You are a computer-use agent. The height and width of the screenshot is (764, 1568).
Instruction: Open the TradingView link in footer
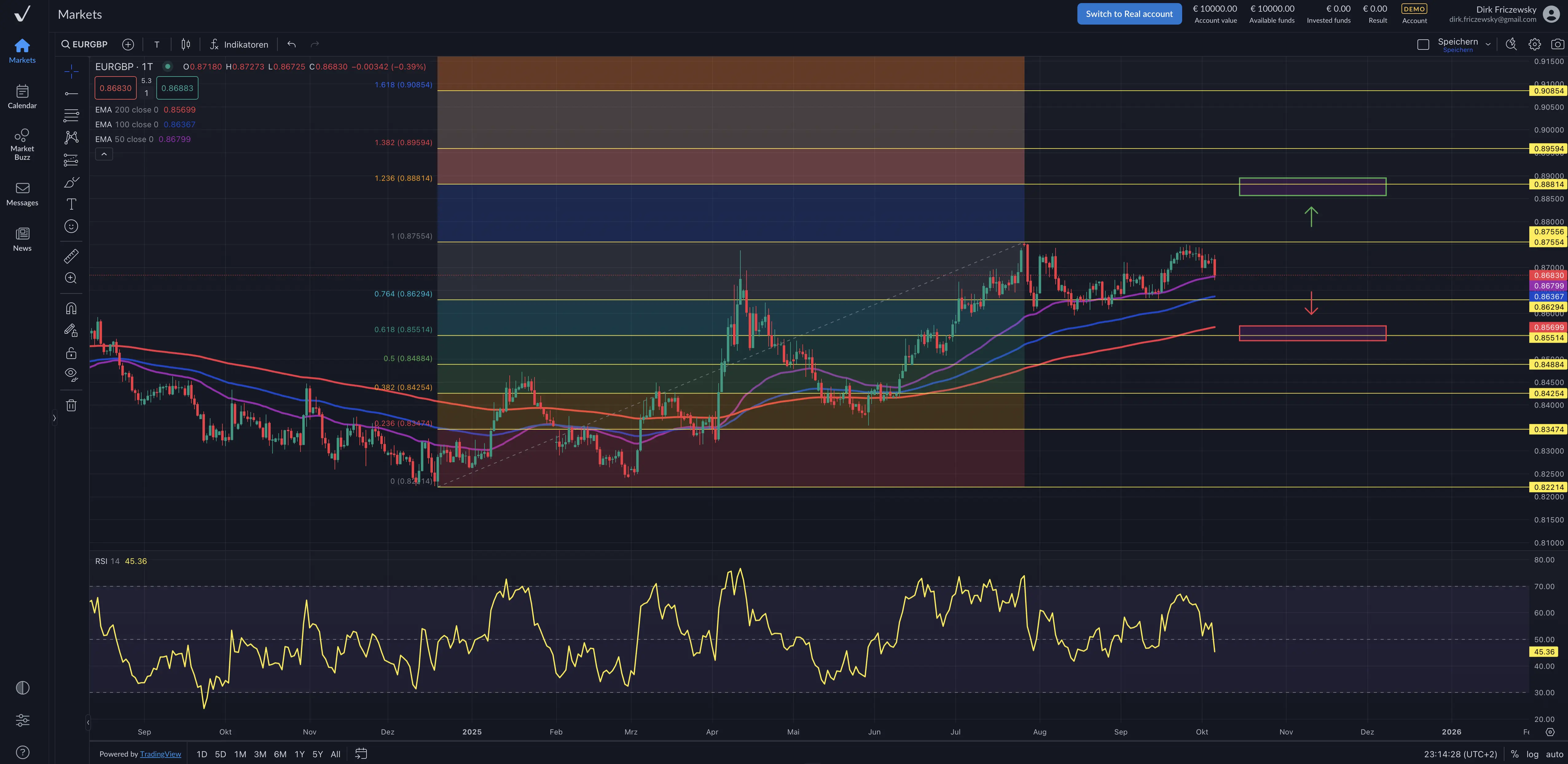pyautogui.click(x=161, y=754)
